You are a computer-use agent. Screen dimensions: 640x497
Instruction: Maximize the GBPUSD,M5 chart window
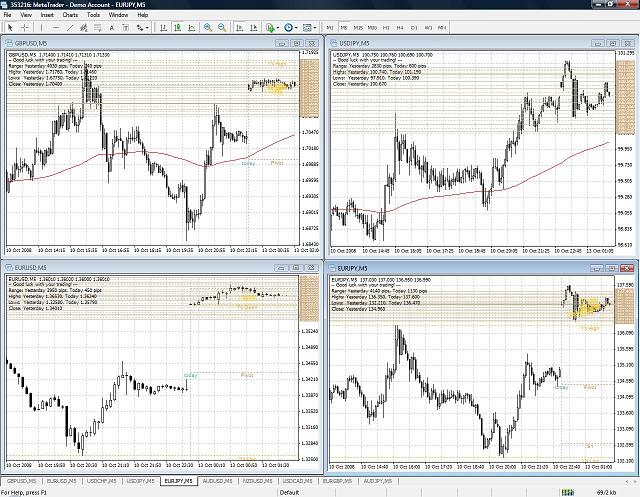point(297,43)
